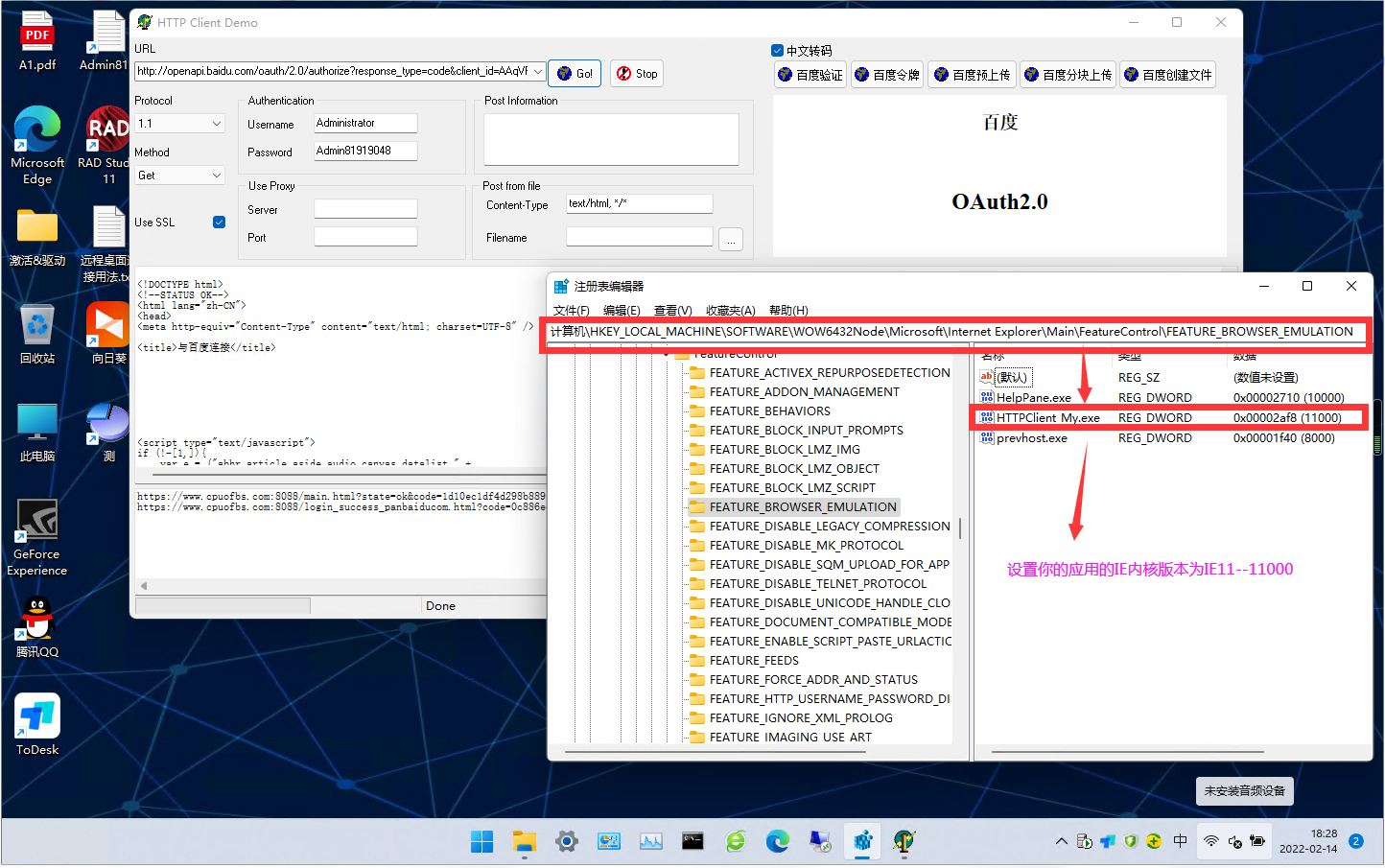Image resolution: width=1385 pixels, height=868 pixels.
Task: Uncheck the 中文转码 checkbox
Action: [777, 51]
